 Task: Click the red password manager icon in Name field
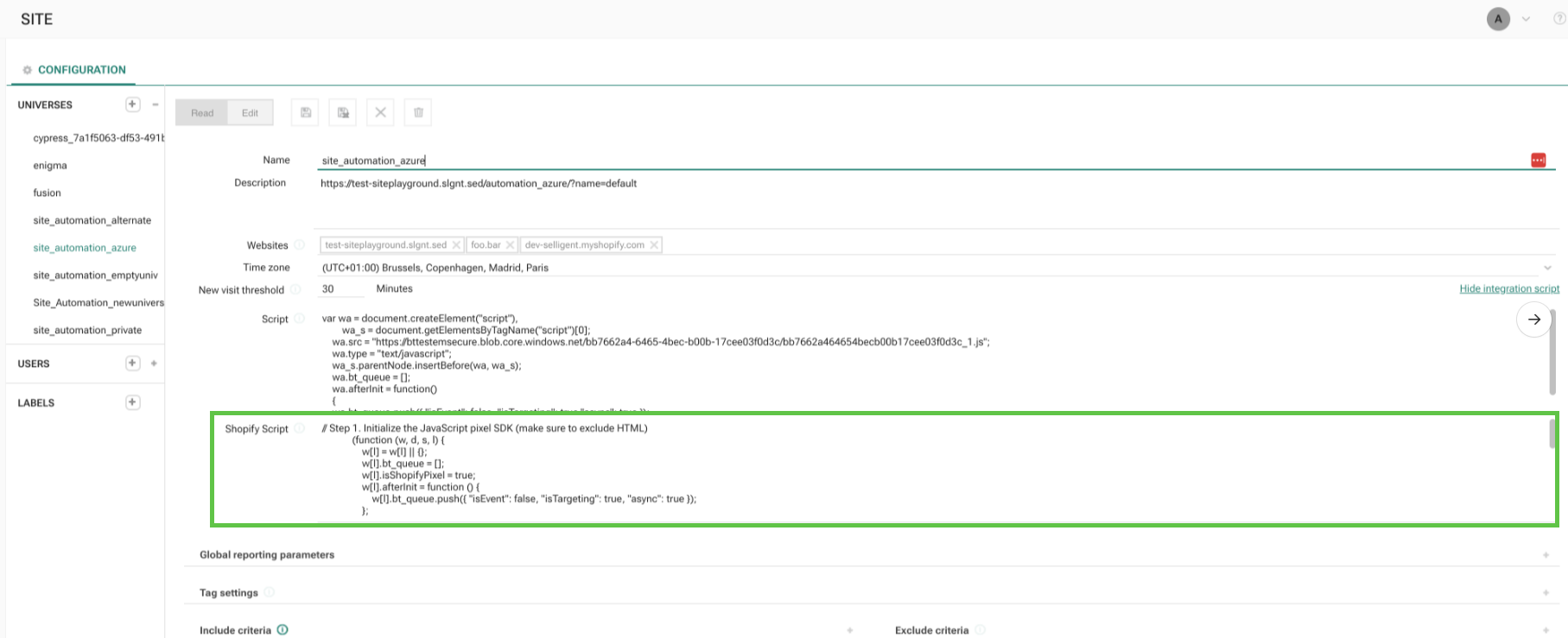click(x=1538, y=161)
